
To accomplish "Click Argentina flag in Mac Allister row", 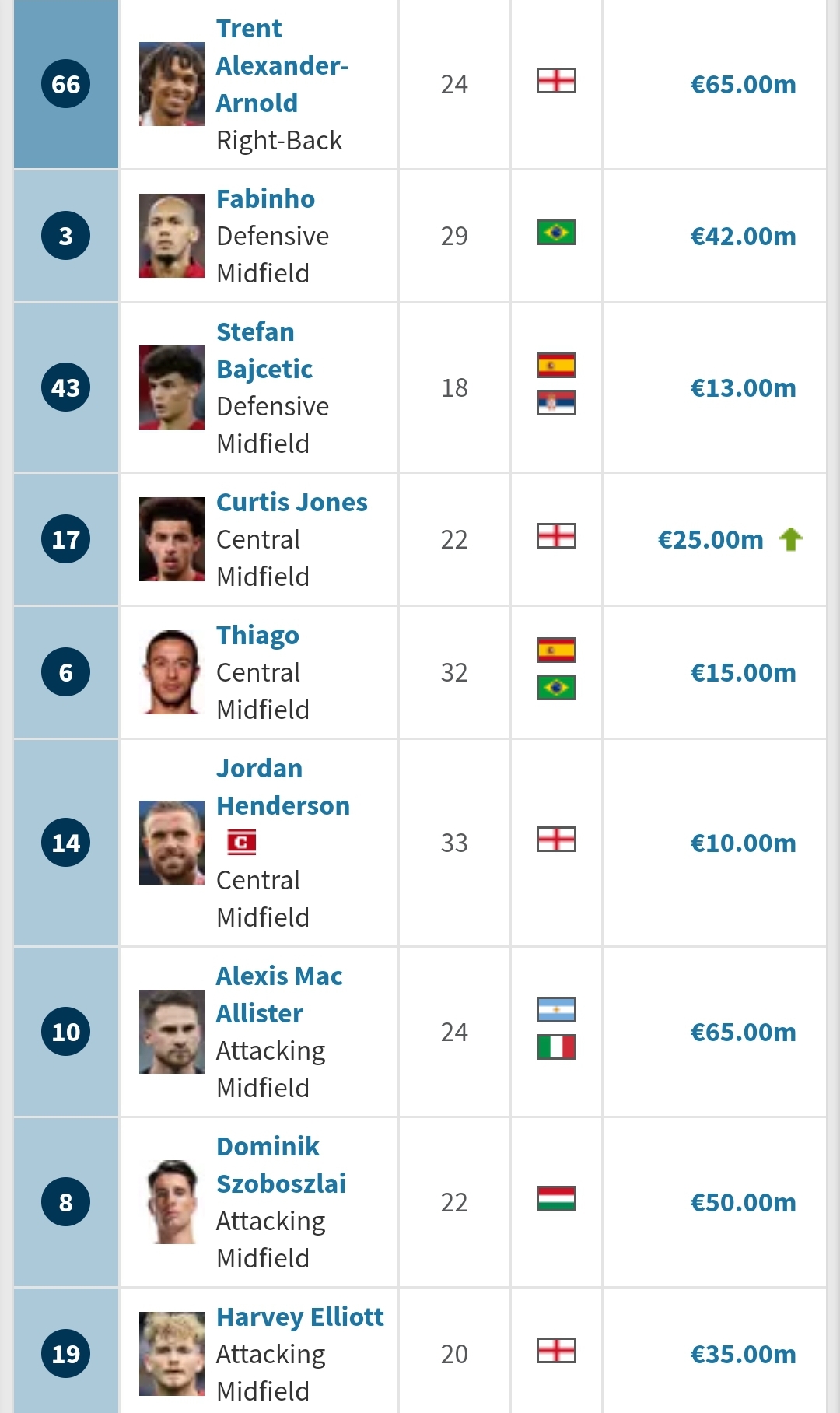I will [556, 1009].
